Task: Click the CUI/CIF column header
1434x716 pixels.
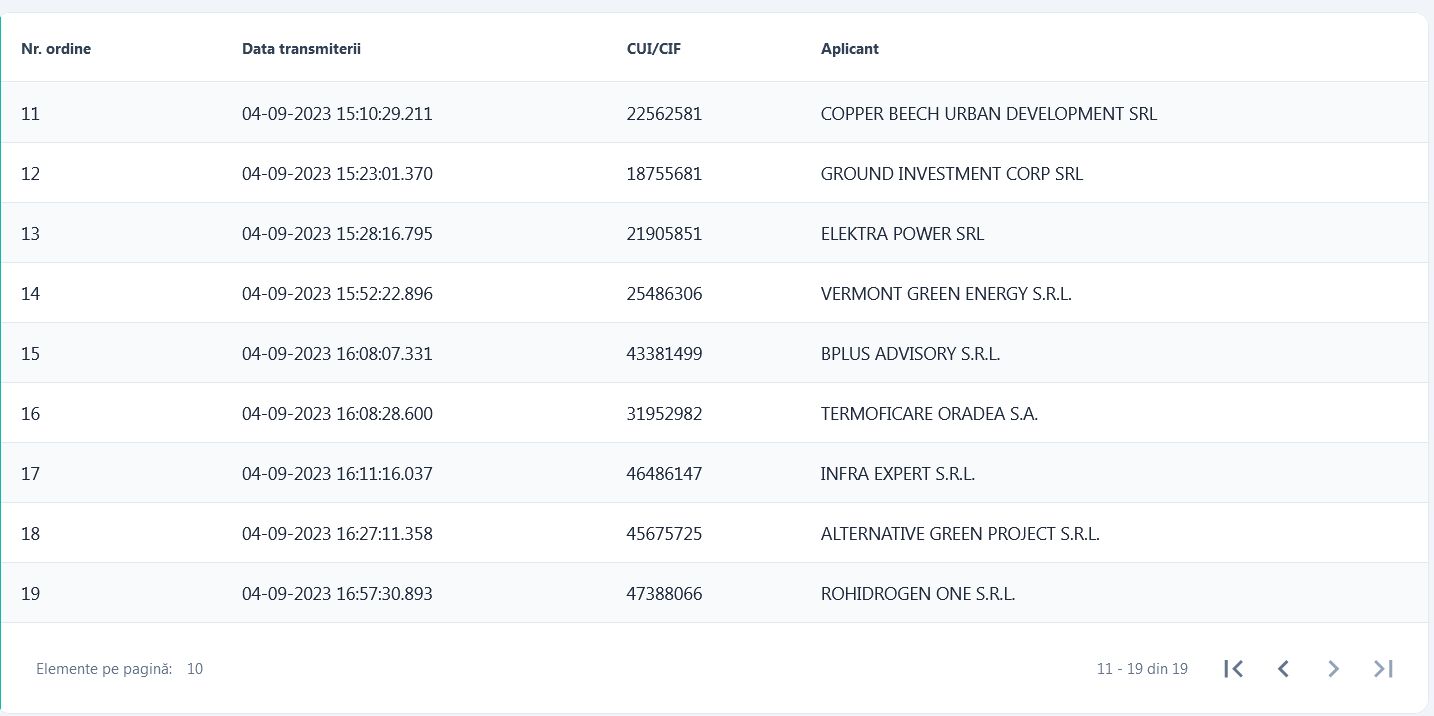Action: click(654, 49)
